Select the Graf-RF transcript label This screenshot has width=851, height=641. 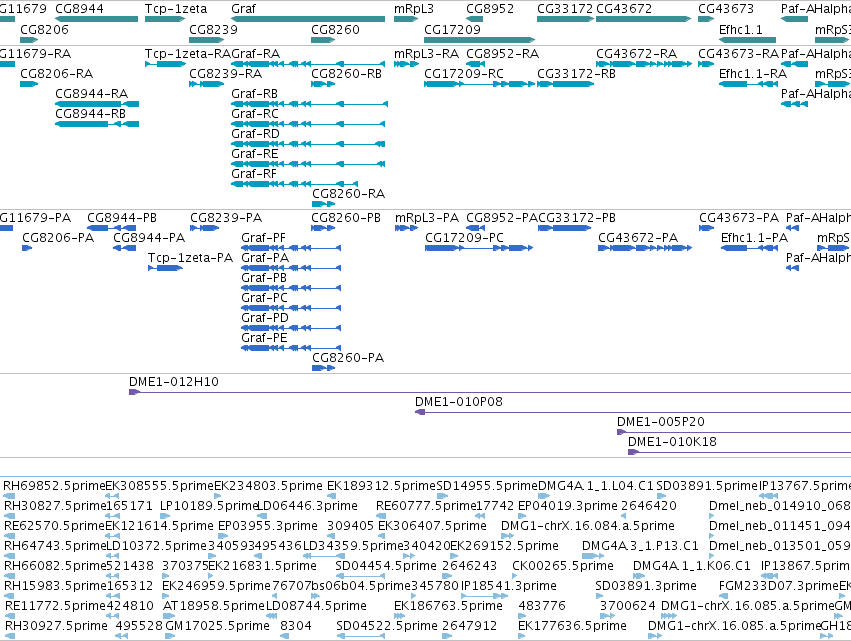(x=254, y=174)
